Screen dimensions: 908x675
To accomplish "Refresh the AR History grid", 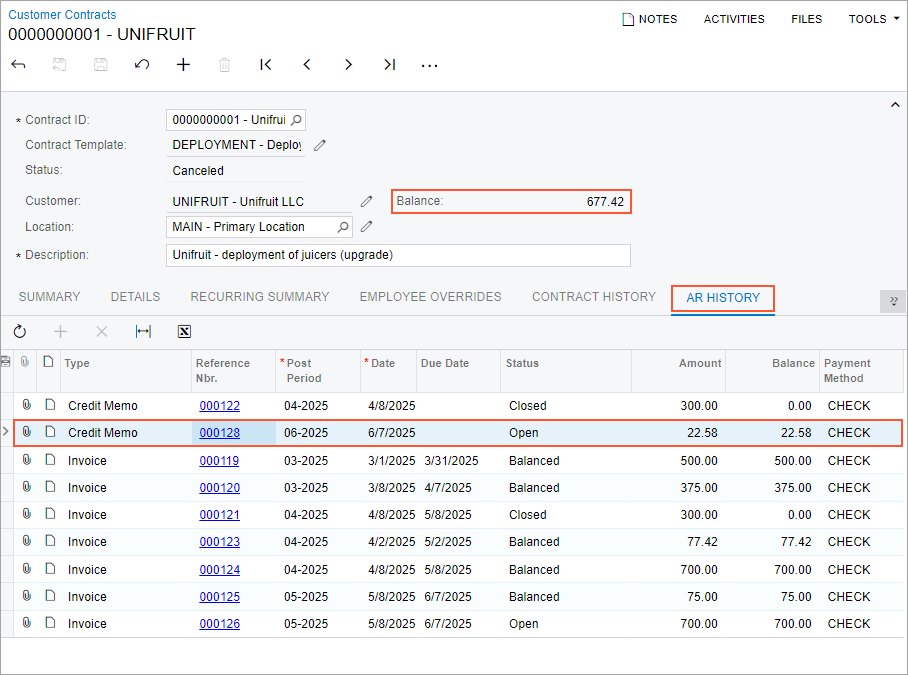I will coord(20,332).
